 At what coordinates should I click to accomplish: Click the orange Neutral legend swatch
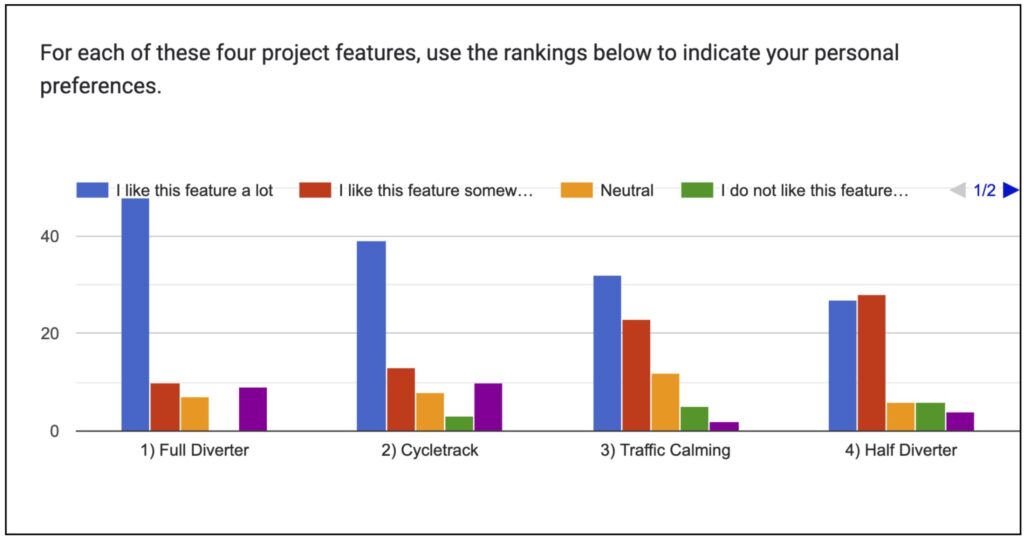click(576, 190)
